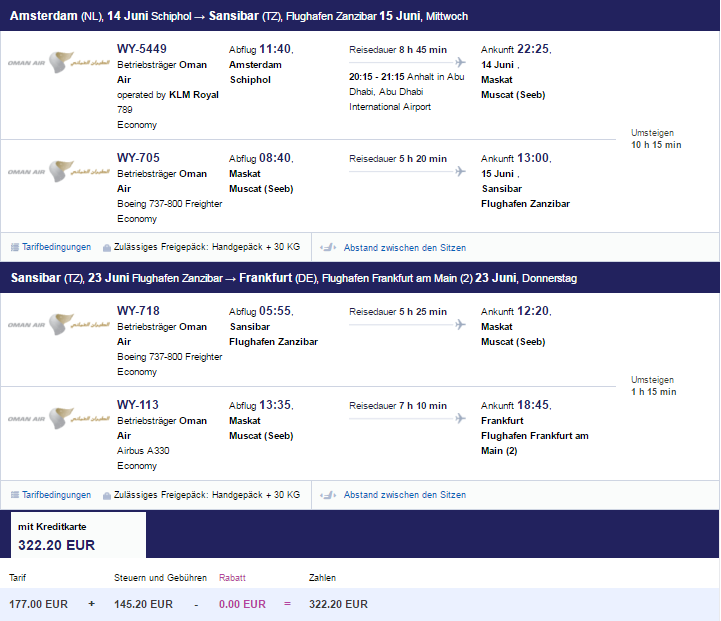Image resolution: width=721 pixels, height=621 pixels.
Task: Click Oman Air logo for flight WY-113
Action: point(58,418)
